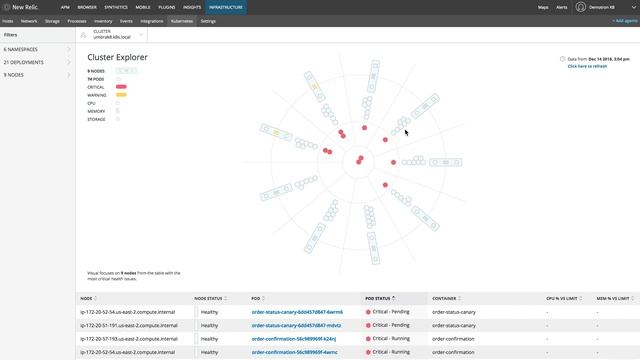
Task: Click the clock icon next to Data from
Action: pos(562,59)
